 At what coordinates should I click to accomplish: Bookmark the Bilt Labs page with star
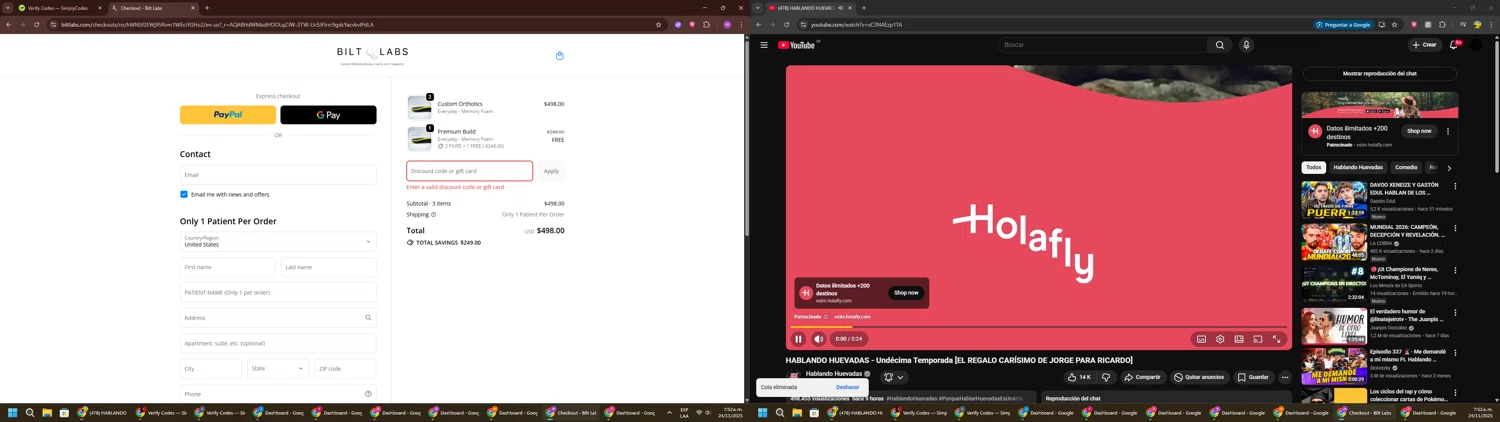click(658, 24)
